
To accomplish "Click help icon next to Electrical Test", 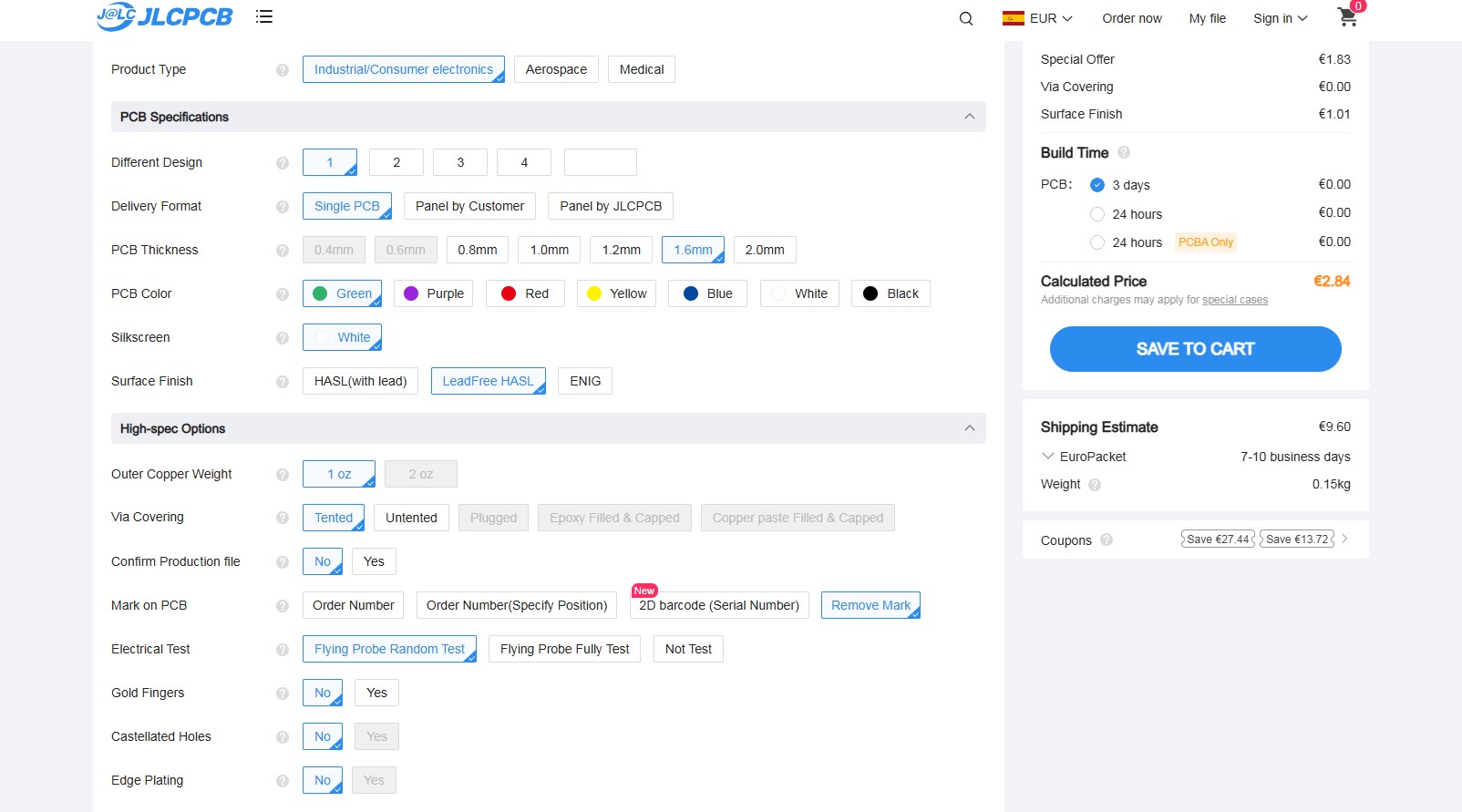I will (x=283, y=650).
